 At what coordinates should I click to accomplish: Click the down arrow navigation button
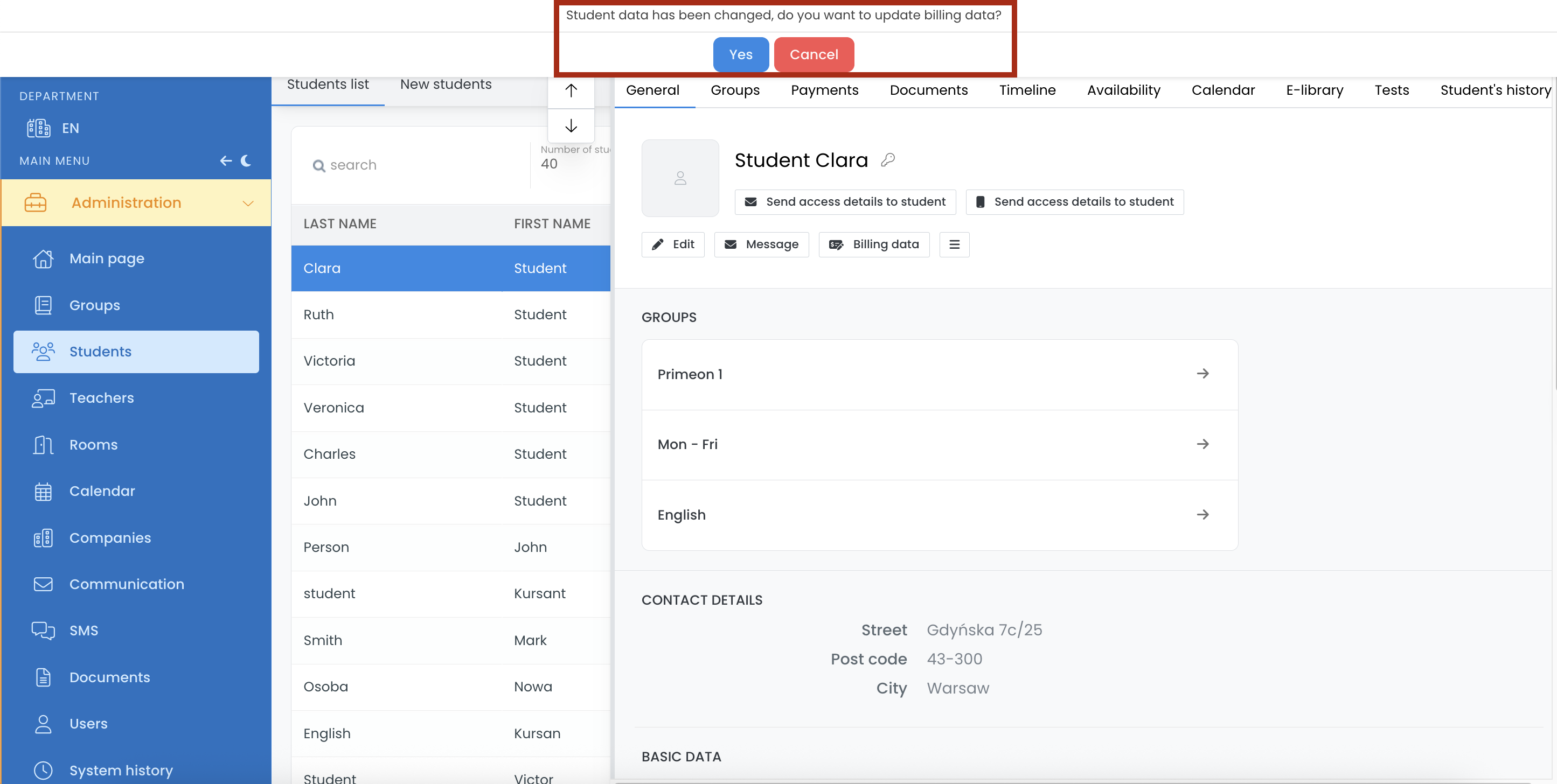pos(571,126)
